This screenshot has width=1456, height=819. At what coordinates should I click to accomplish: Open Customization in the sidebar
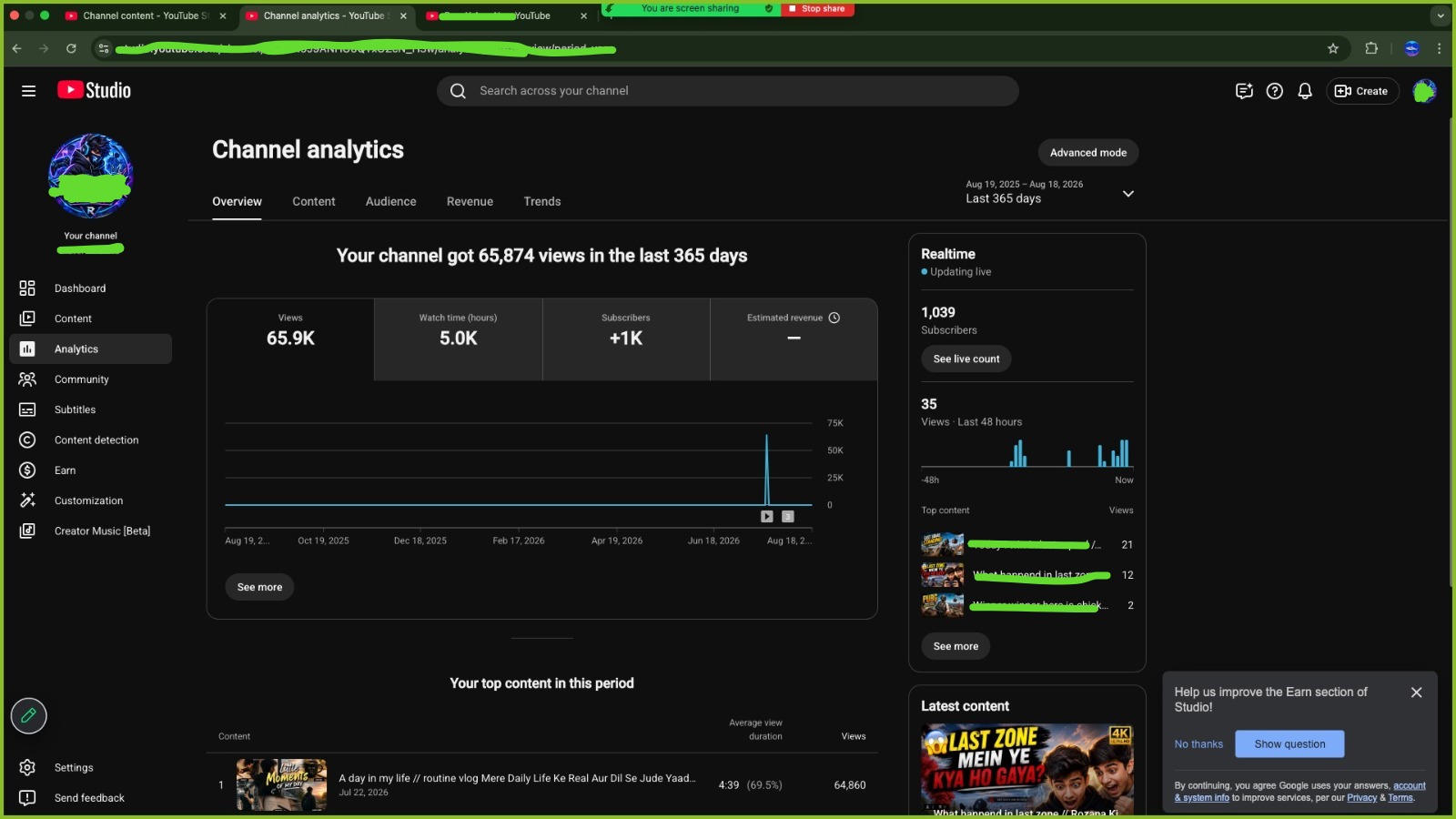point(90,500)
